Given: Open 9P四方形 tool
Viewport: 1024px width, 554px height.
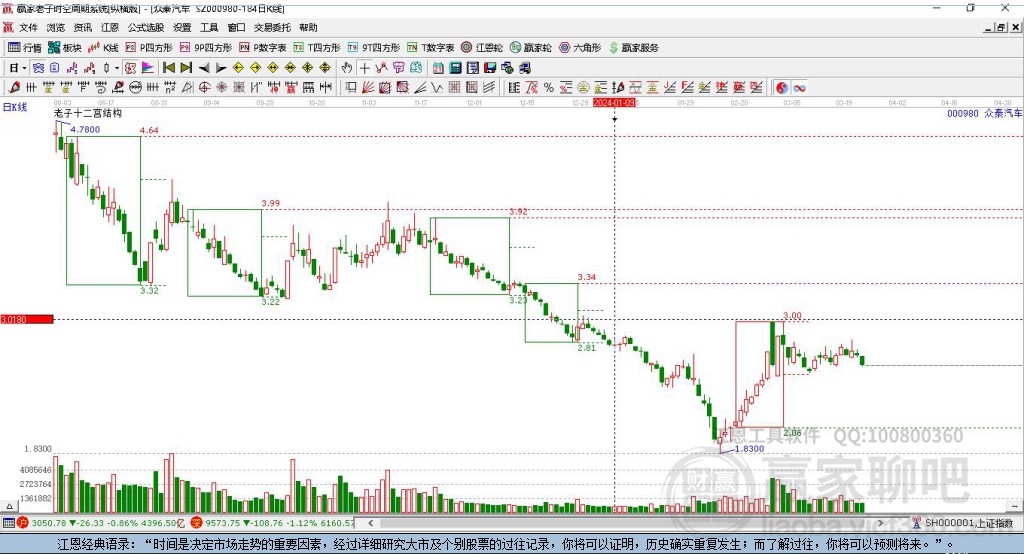Looking at the screenshot, I should (x=206, y=48).
